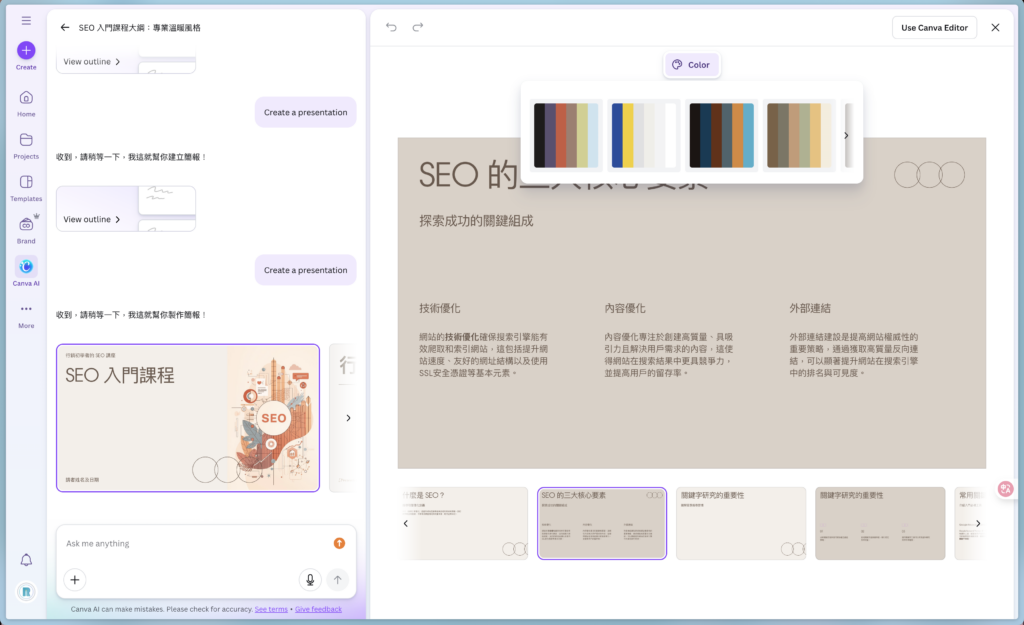Click the Use Canva Editor button

coord(934,28)
